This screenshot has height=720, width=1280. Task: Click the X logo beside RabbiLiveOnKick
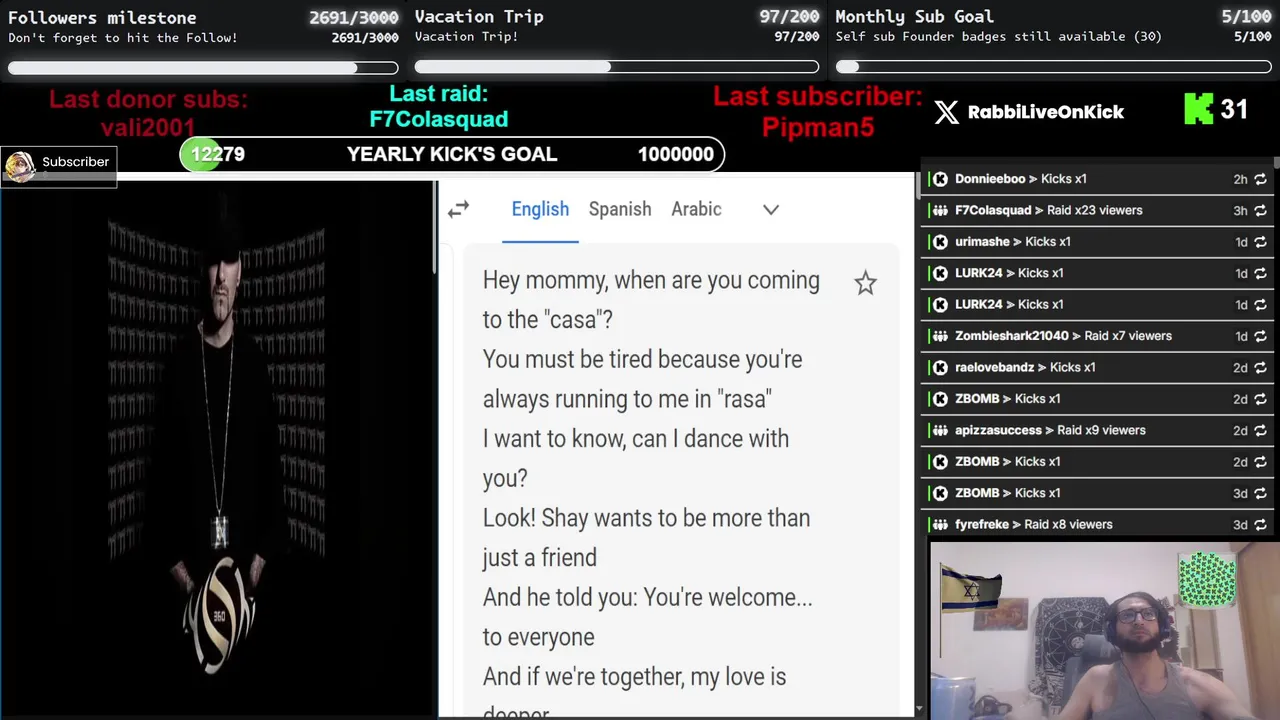tap(946, 112)
